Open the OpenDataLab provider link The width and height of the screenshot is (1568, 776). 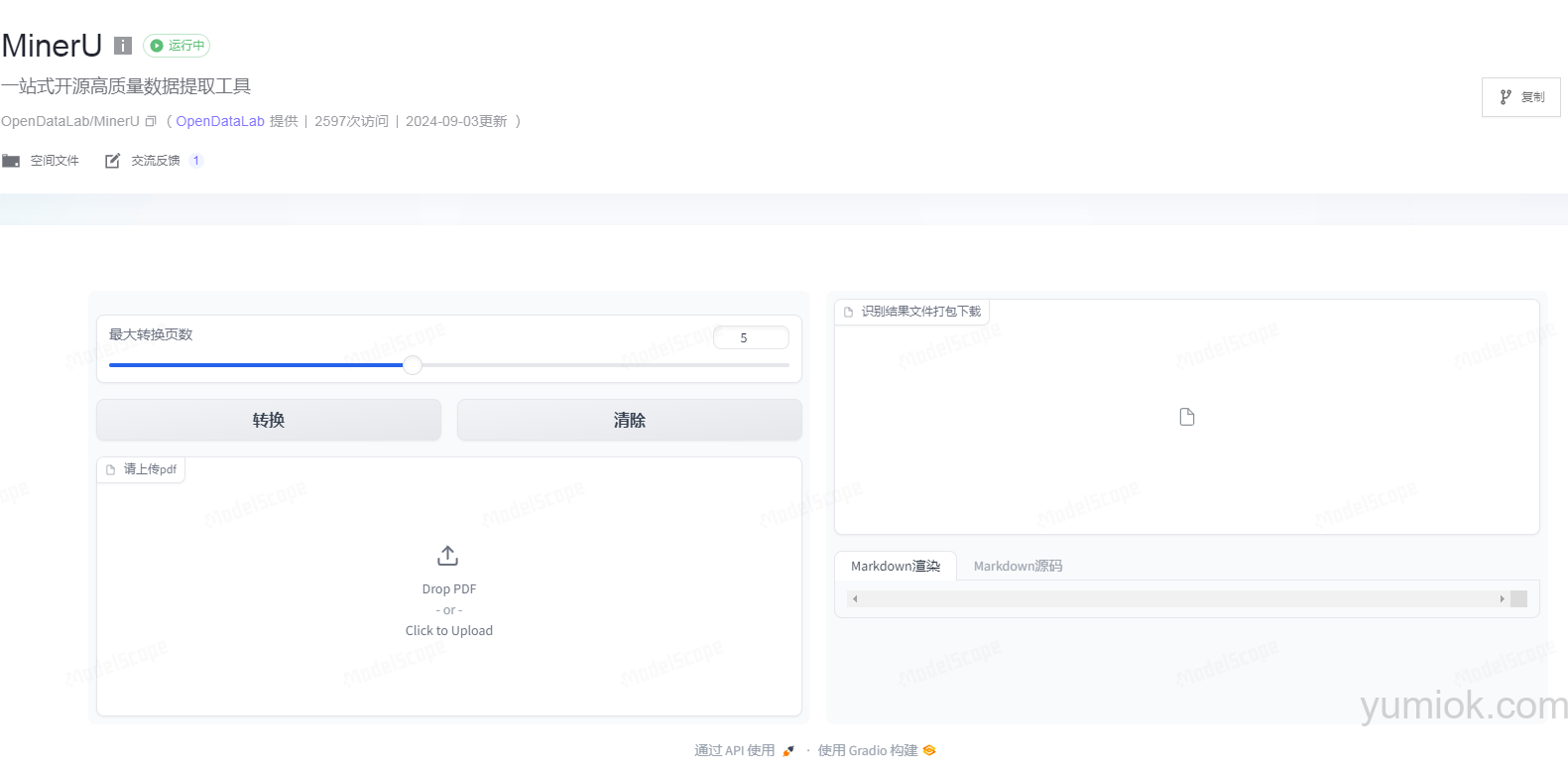click(x=220, y=121)
